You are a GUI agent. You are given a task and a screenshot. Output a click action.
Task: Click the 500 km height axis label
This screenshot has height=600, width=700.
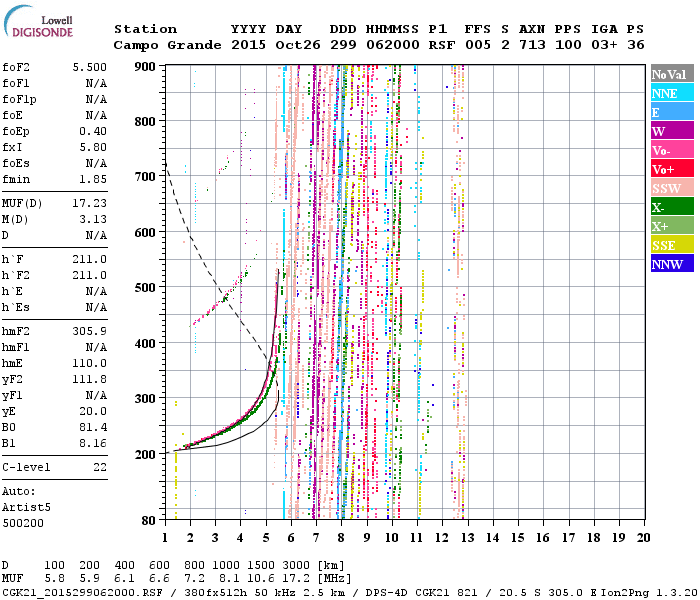145,288
